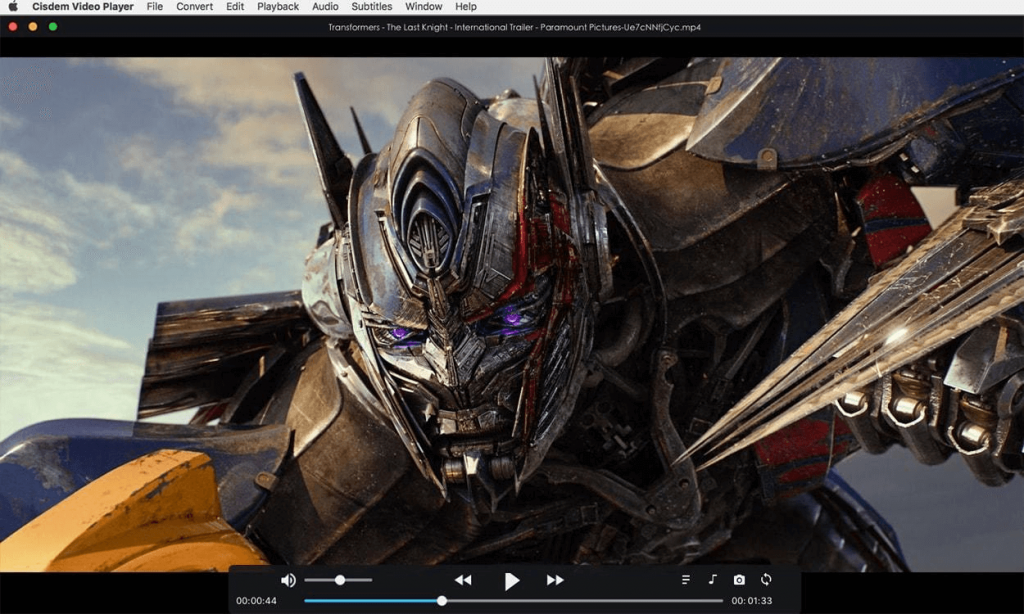Enable repeat using the loop icon
The image size is (1024, 614).
point(768,579)
